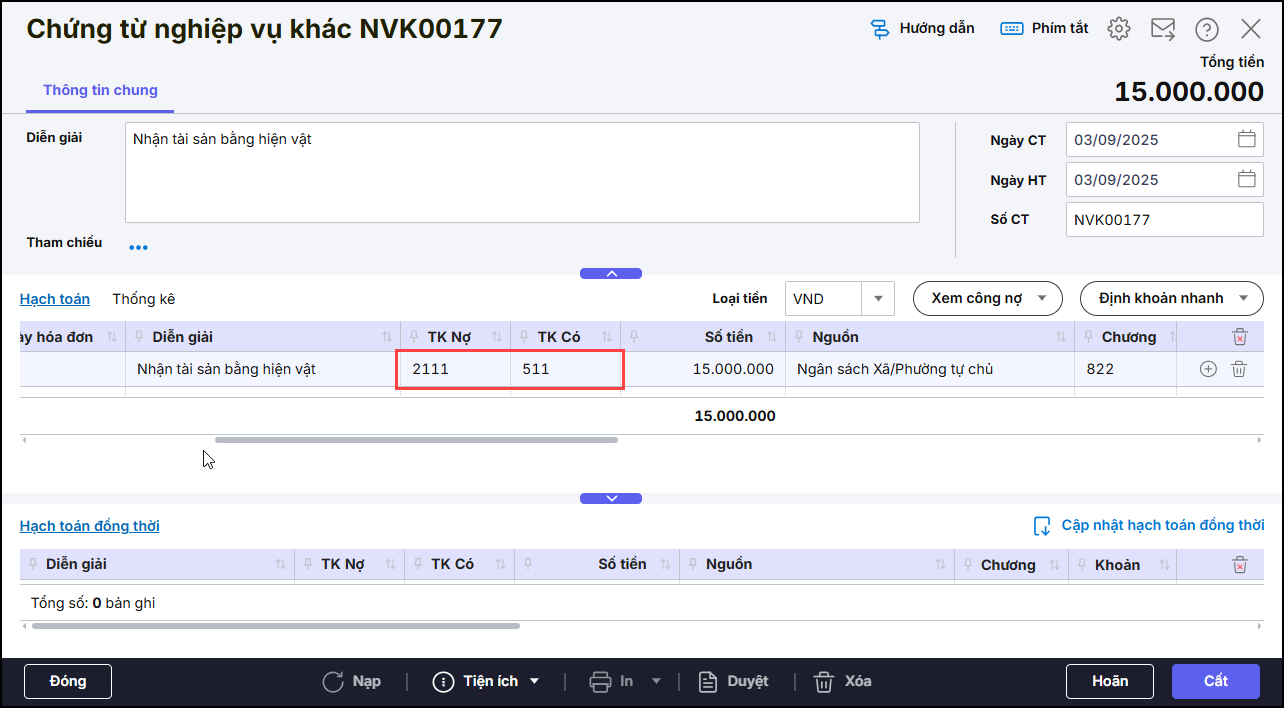Open calendar picker for Ngày CT
The image size is (1284, 708).
1246,139
